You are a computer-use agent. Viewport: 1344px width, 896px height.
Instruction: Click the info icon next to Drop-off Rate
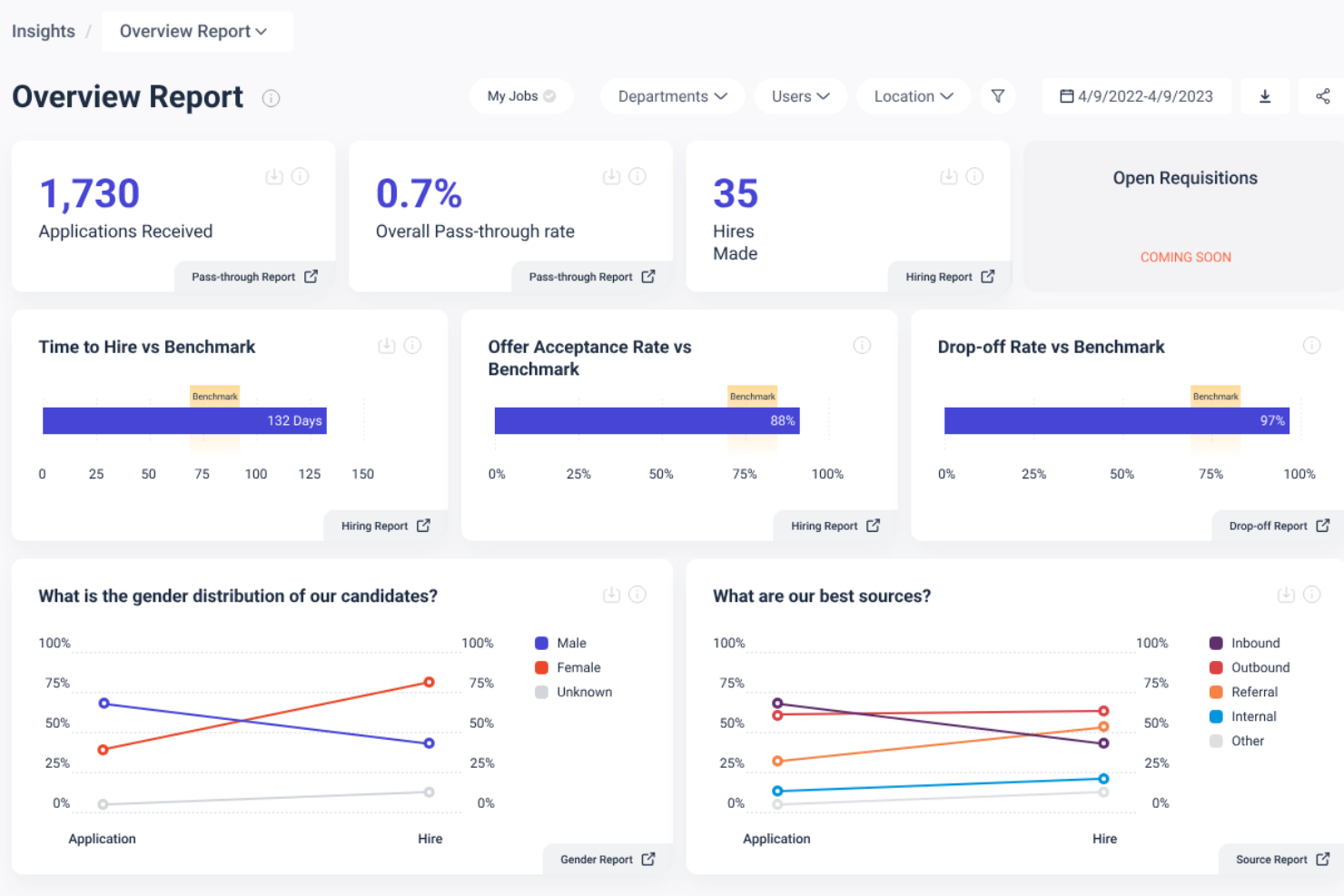pyautogui.click(x=1311, y=345)
